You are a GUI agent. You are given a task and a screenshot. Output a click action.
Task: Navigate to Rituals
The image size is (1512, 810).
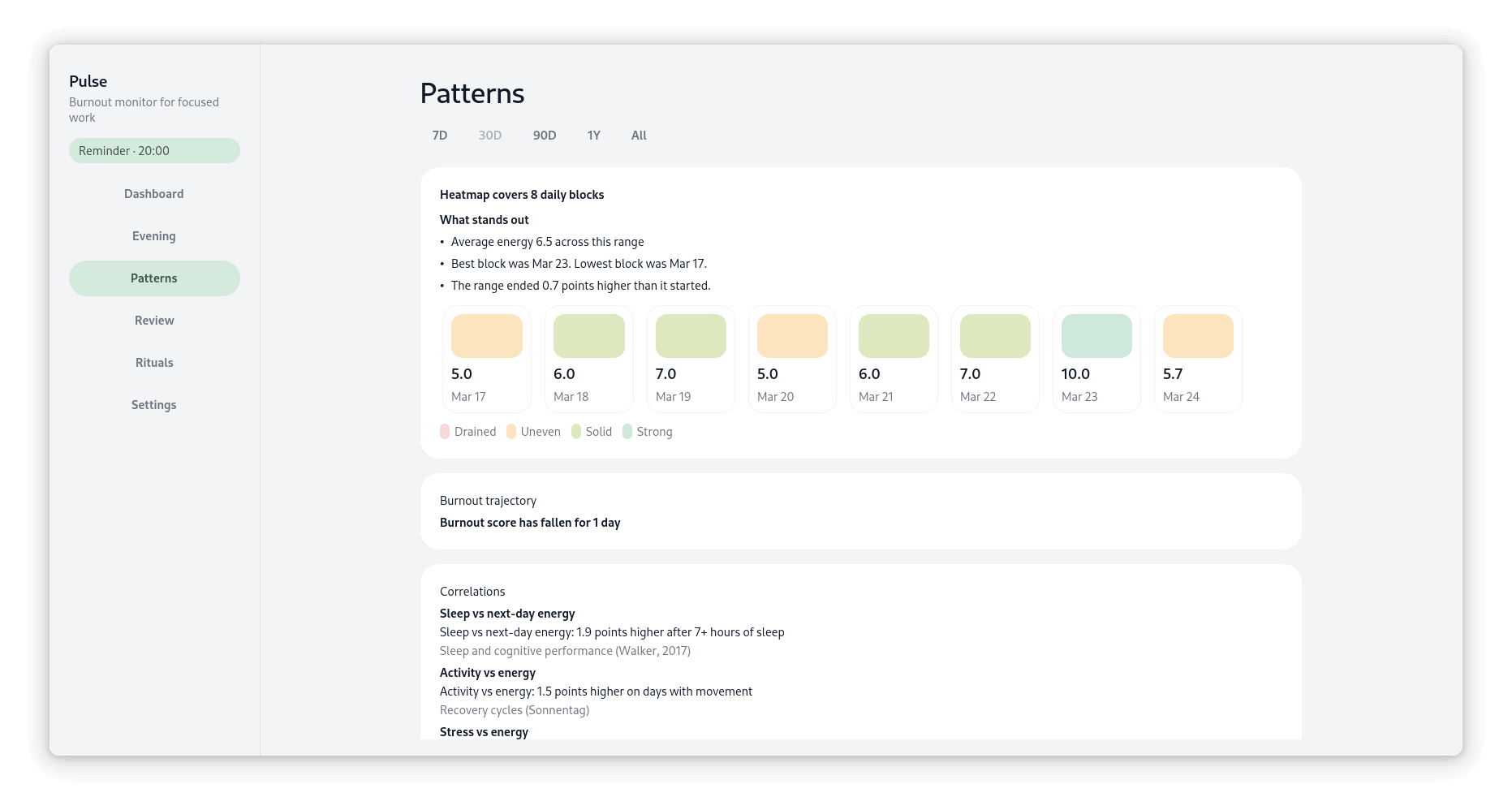pyautogui.click(x=153, y=363)
